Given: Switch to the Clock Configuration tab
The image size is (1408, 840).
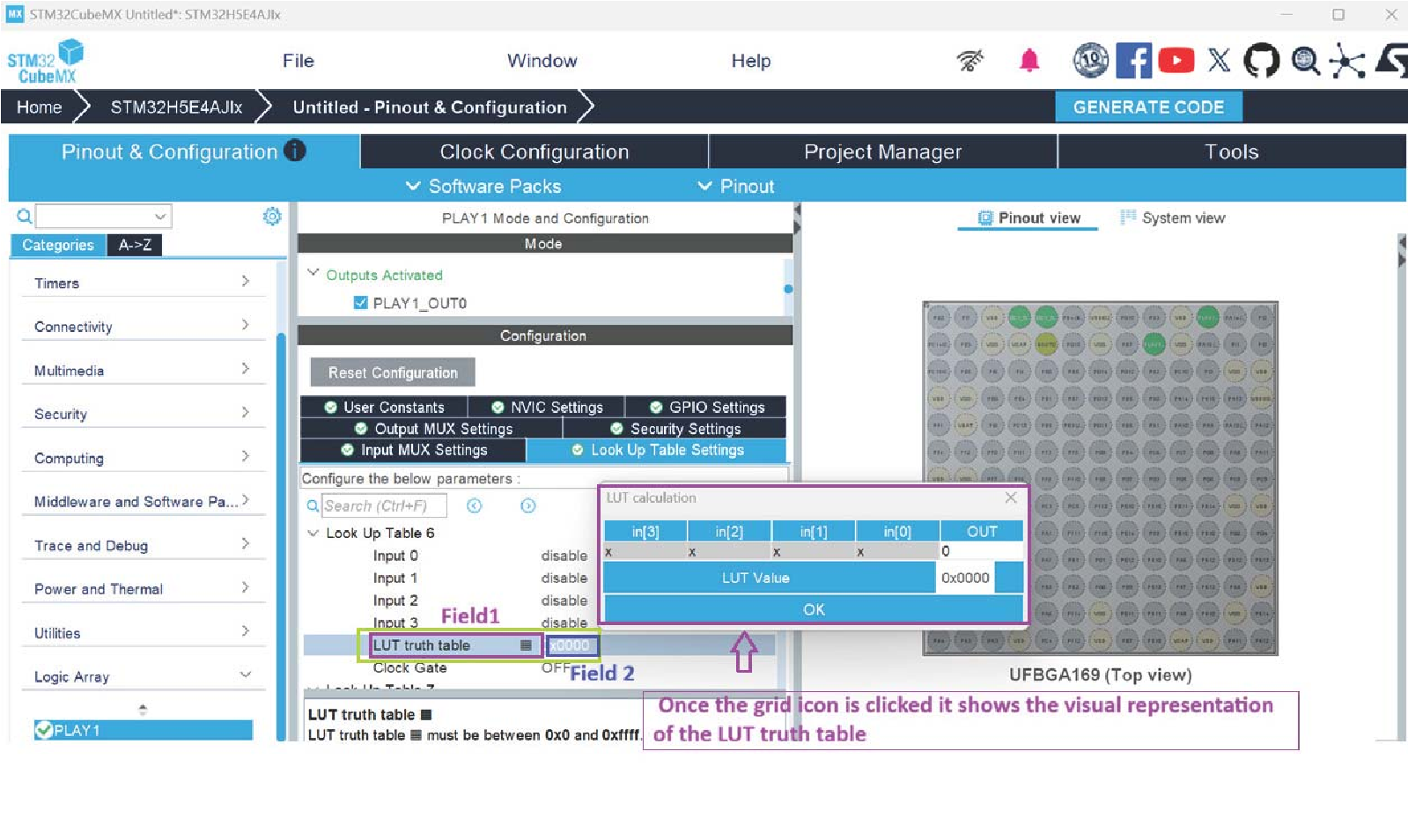Looking at the screenshot, I should (x=534, y=151).
